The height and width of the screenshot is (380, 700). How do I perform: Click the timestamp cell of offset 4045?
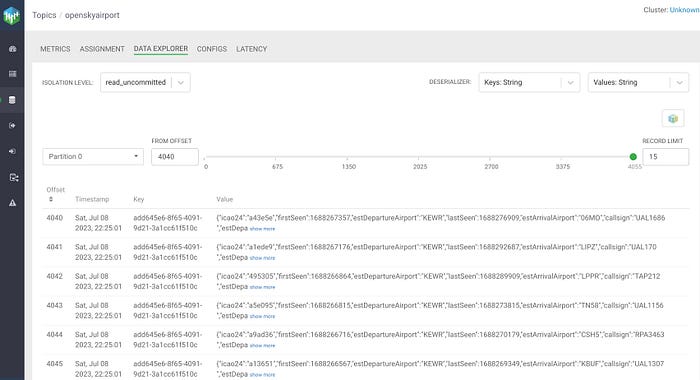(98, 369)
